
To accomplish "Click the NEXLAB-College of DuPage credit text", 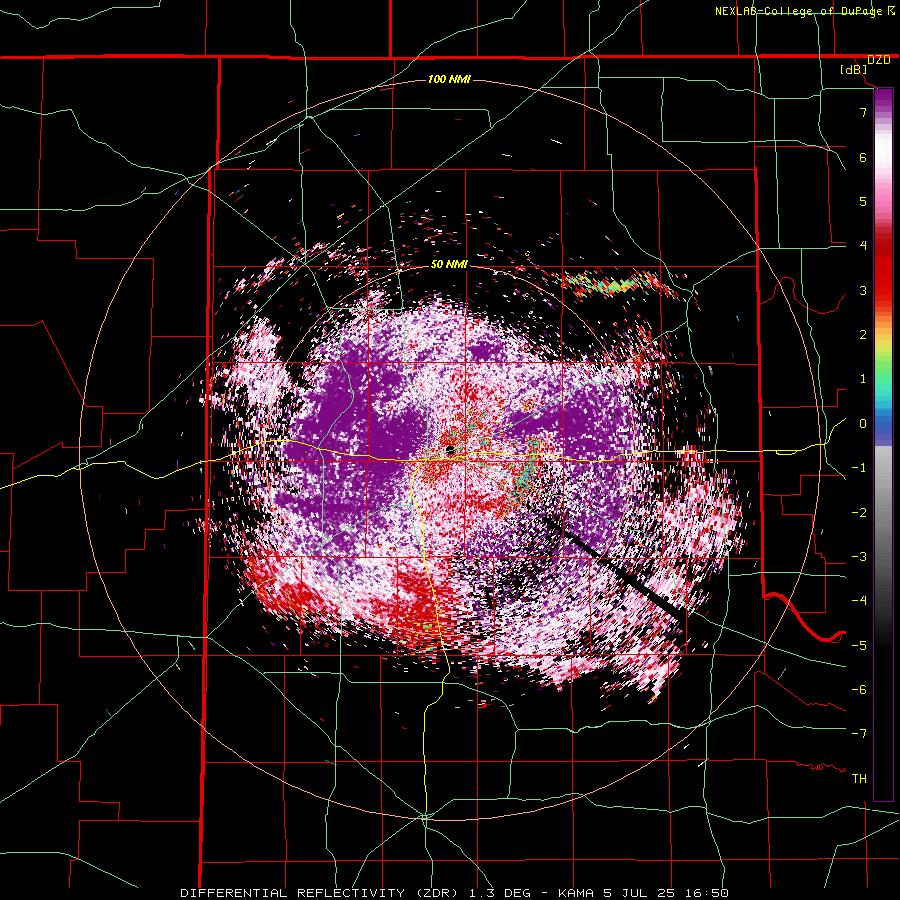I will pos(804,11).
